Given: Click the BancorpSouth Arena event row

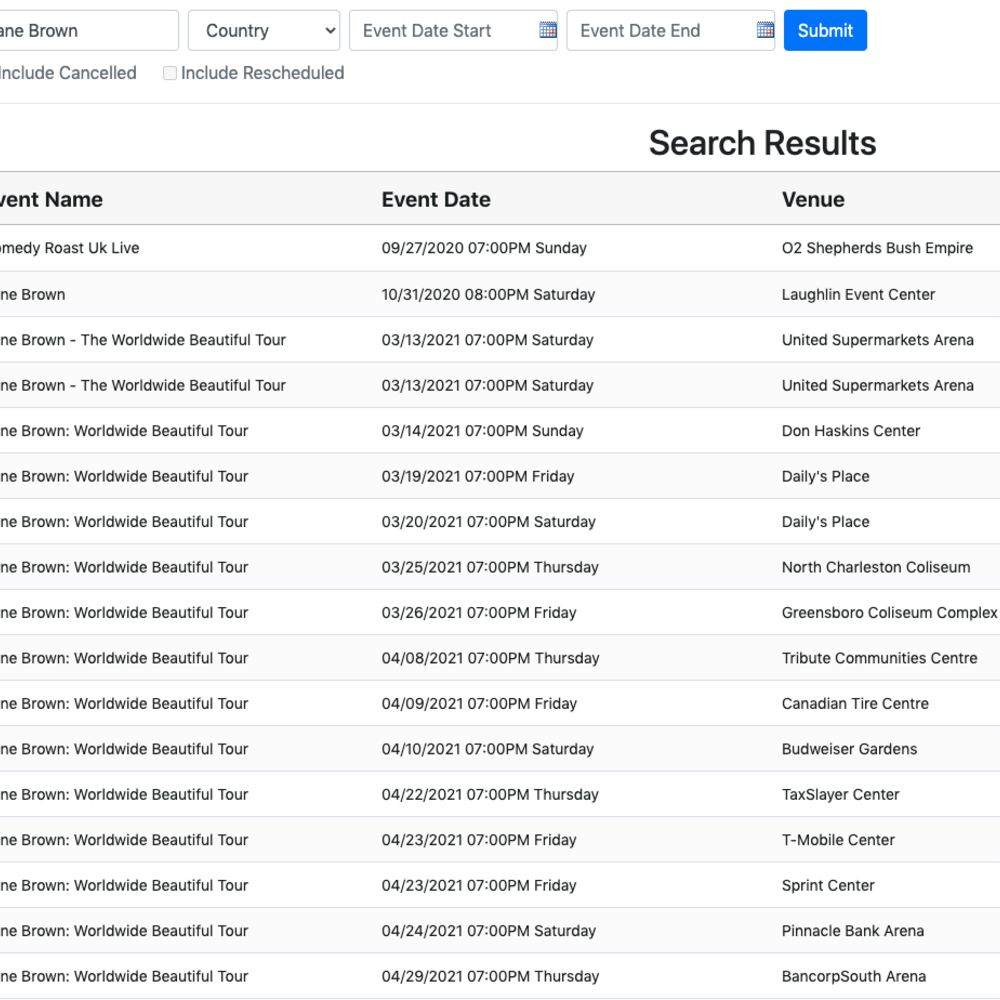Looking at the screenshot, I should (x=854, y=976).
